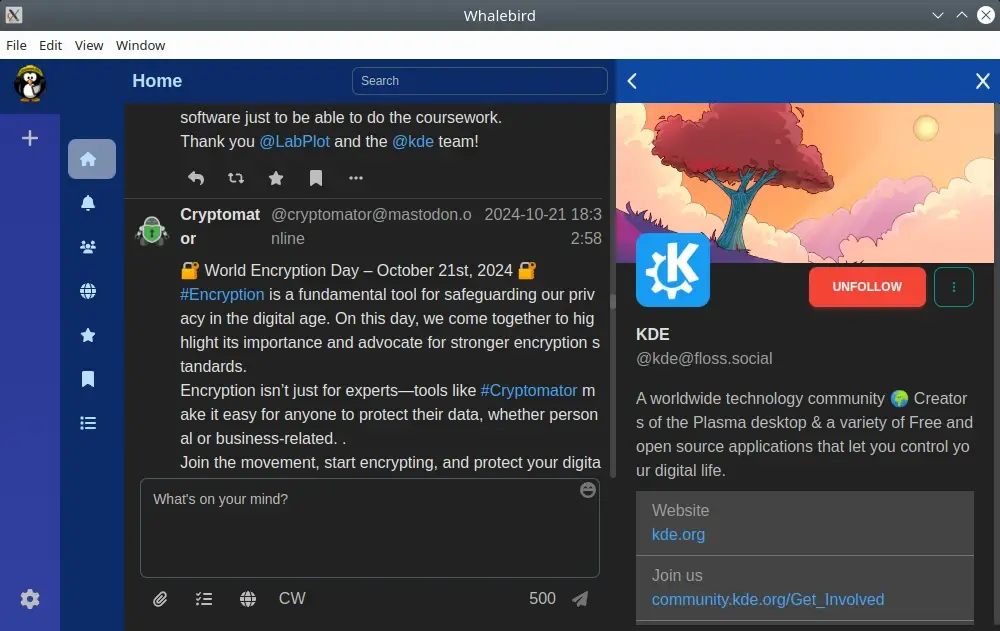Open the kde.org website link

pyautogui.click(x=678, y=535)
